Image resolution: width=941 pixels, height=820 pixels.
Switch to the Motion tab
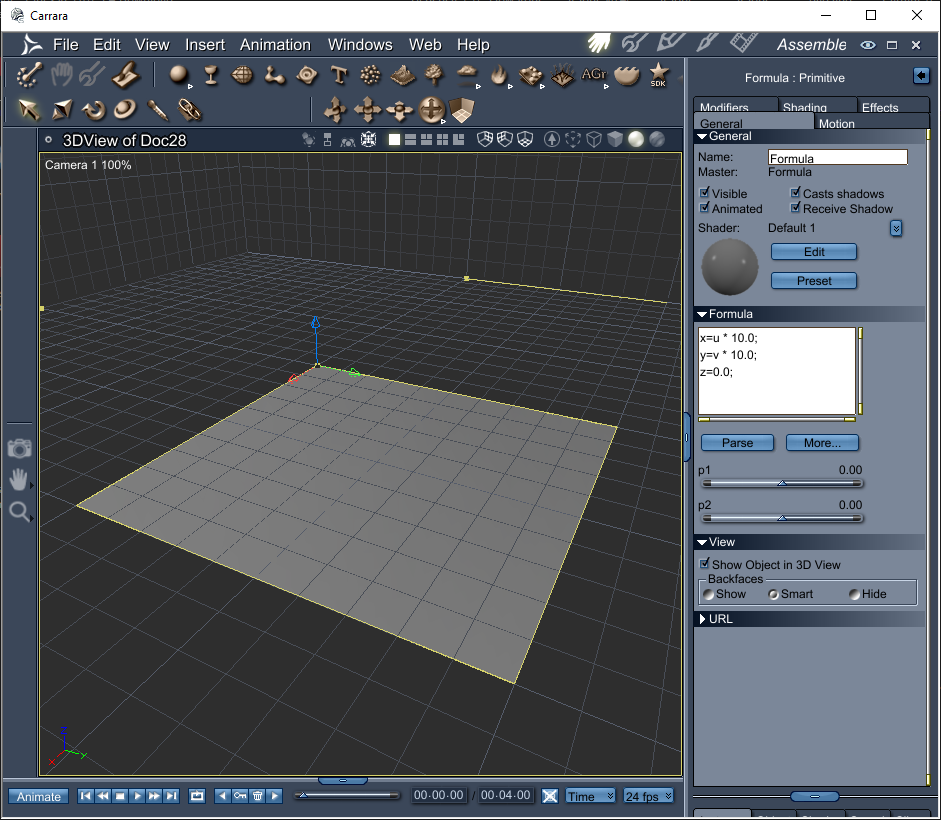coord(836,124)
